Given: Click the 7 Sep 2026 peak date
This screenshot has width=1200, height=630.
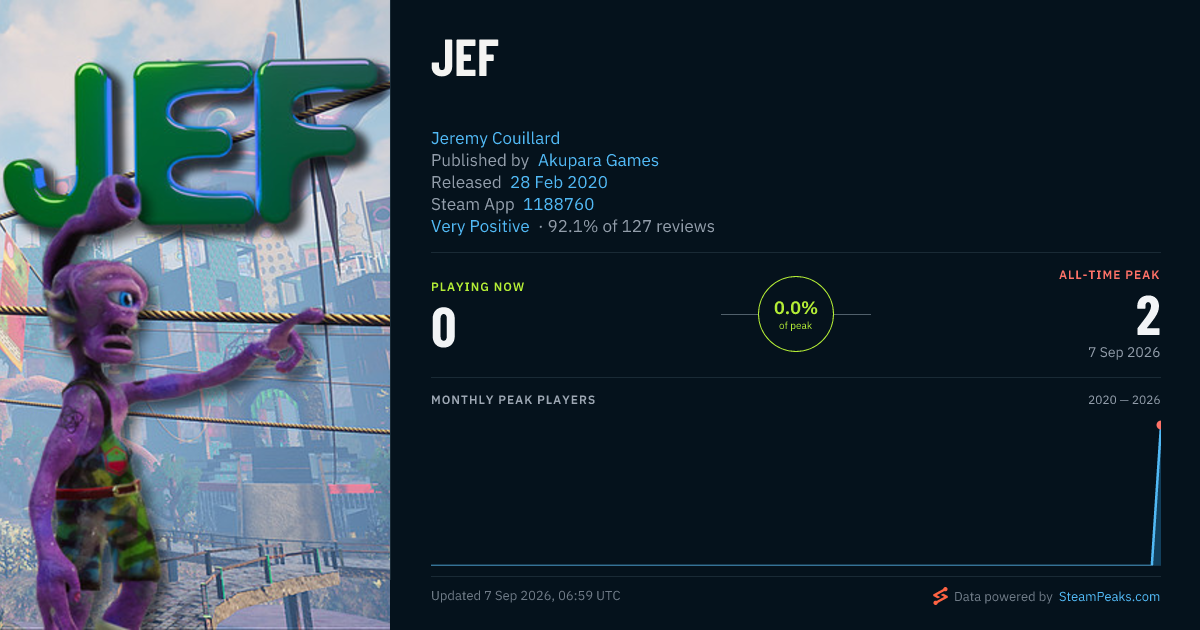Looking at the screenshot, I should pyautogui.click(x=1124, y=352).
